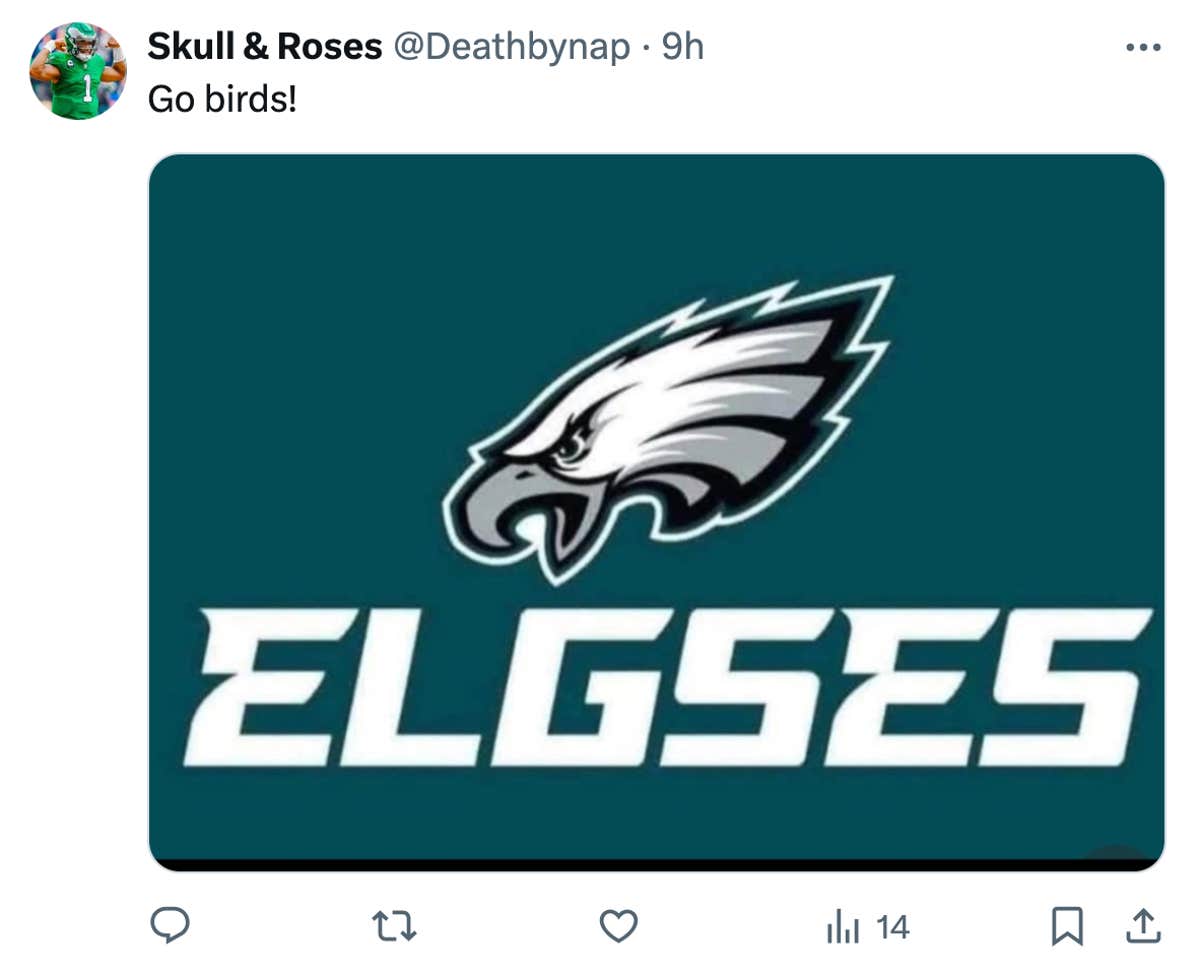Reply to the post via speech bubble icon
This screenshot has height=971, width=1200.
(172, 927)
